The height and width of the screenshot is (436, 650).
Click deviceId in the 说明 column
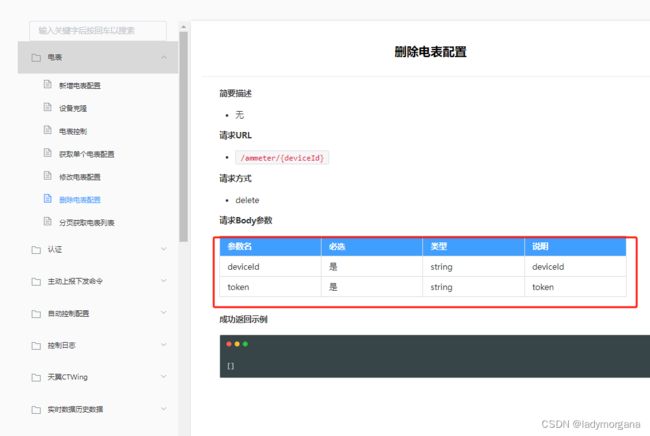[548, 267]
